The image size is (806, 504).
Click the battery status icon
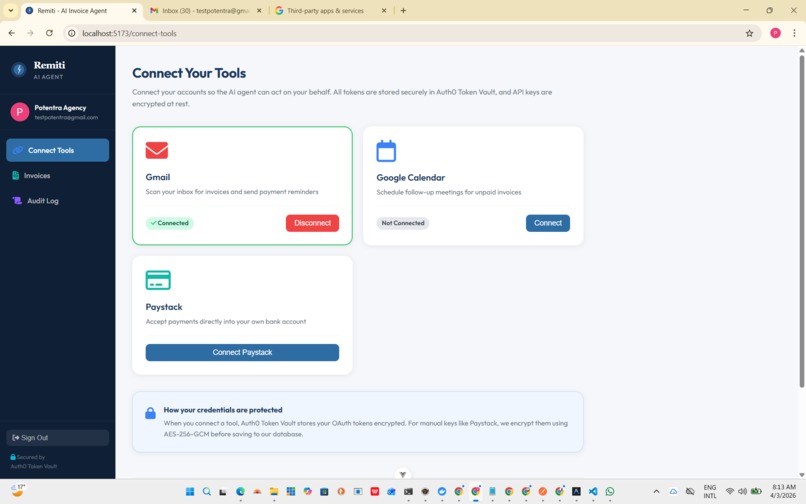[756, 491]
